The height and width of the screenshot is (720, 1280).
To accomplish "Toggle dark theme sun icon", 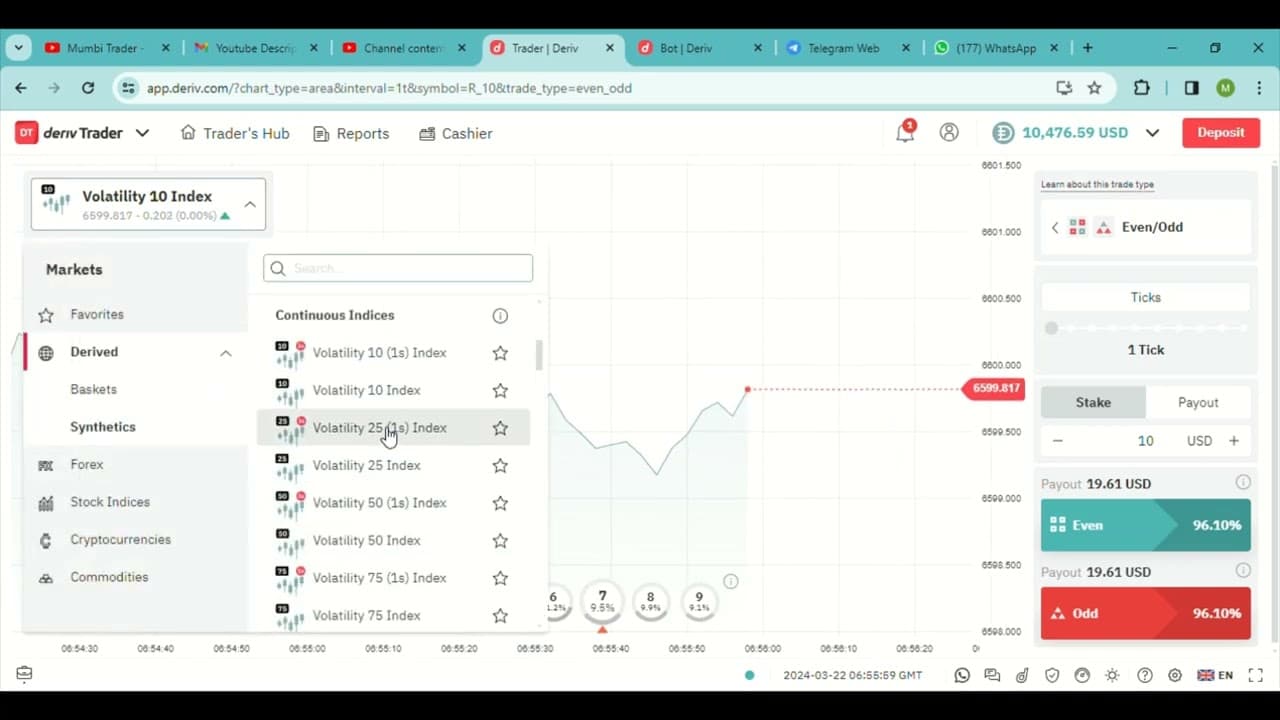I will (1112, 675).
